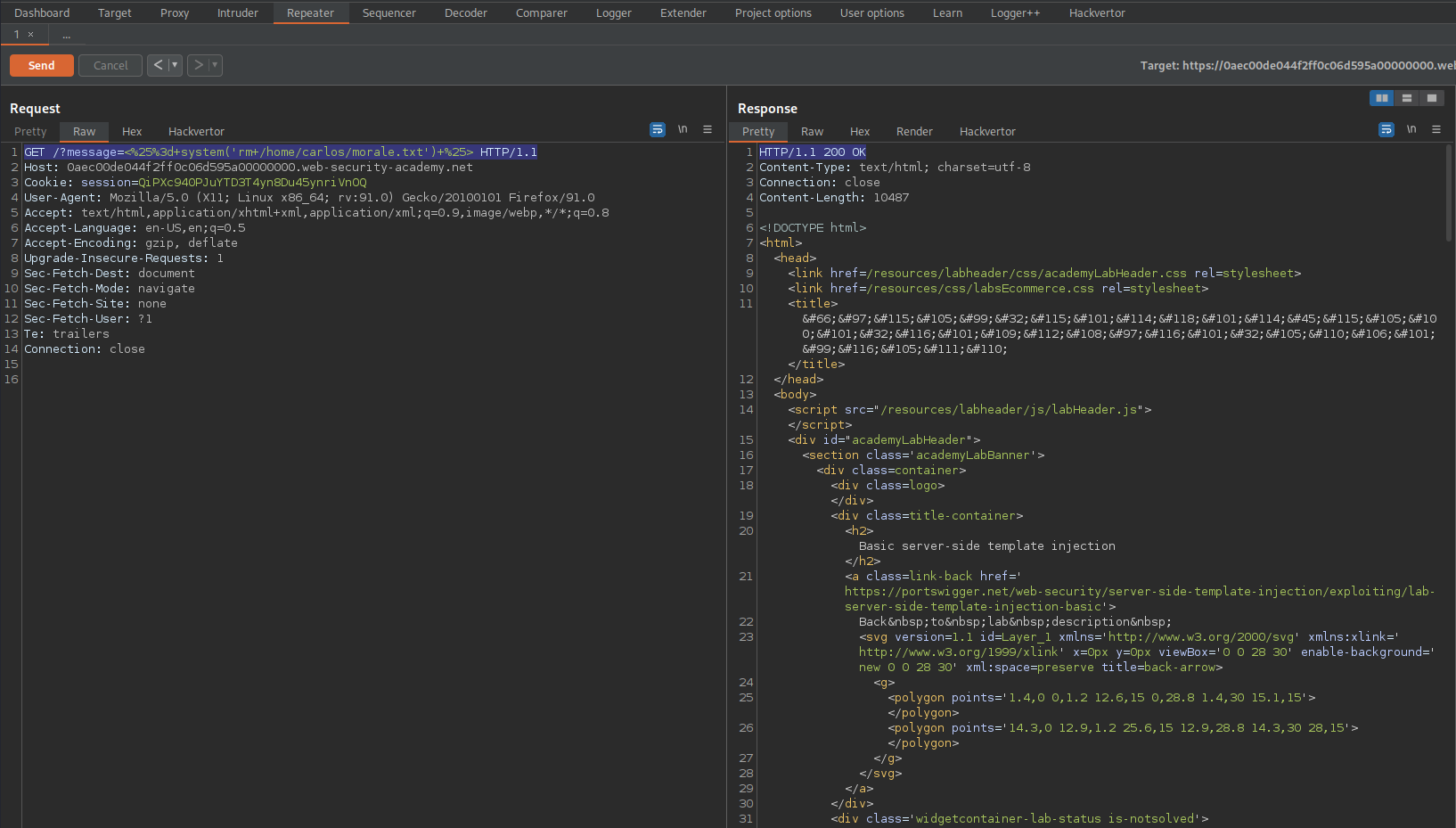Click 'Content-Type: text/html' response header

[x=895, y=167]
